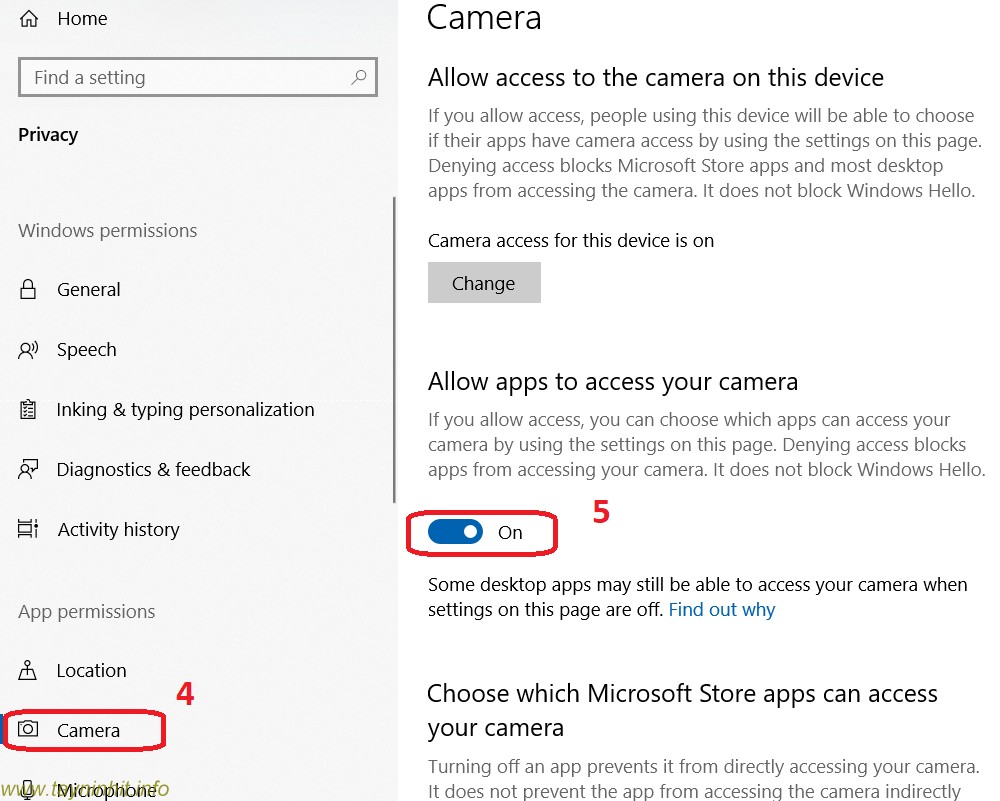Click the Microphone icon in sidebar
Image resolution: width=1000 pixels, height=801 pixels.
tap(28, 790)
